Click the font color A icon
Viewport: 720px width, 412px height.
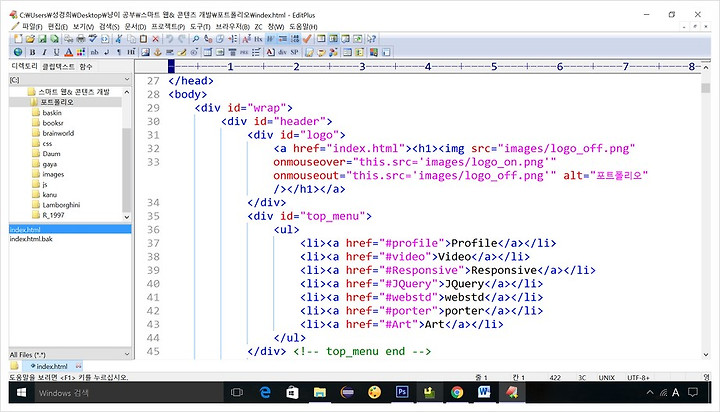coord(68,52)
